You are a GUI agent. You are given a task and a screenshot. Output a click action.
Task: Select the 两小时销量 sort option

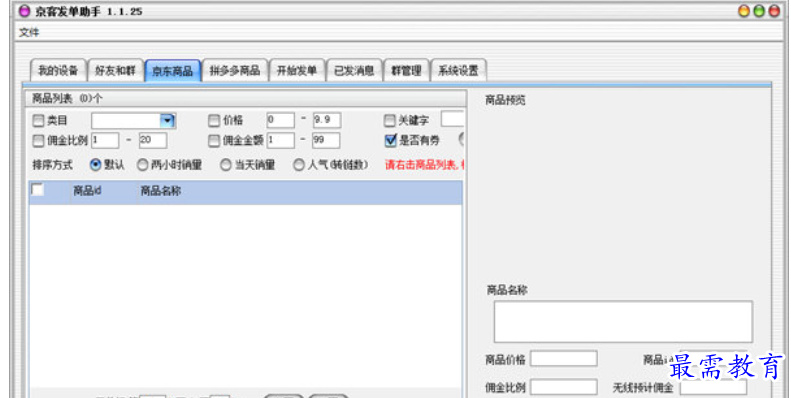tap(143, 165)
